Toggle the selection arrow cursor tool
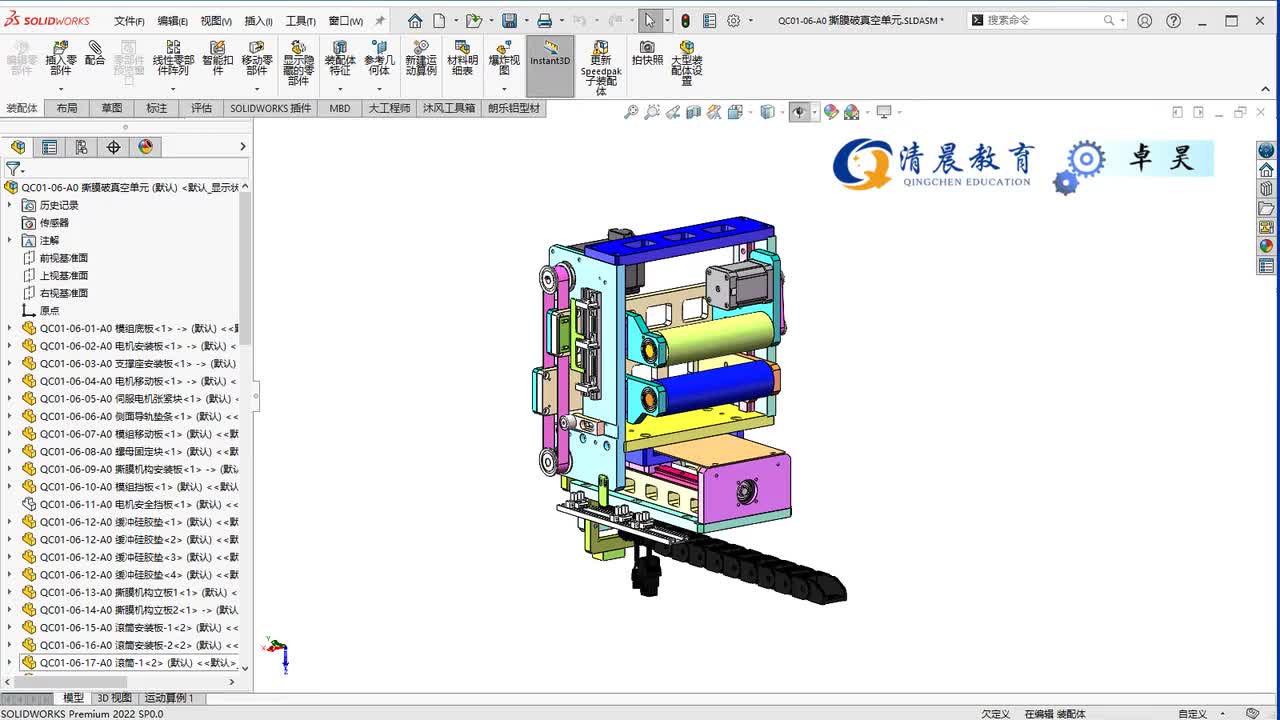The image size is (1280, 720). pyautogui.click(x=650, y=20)
